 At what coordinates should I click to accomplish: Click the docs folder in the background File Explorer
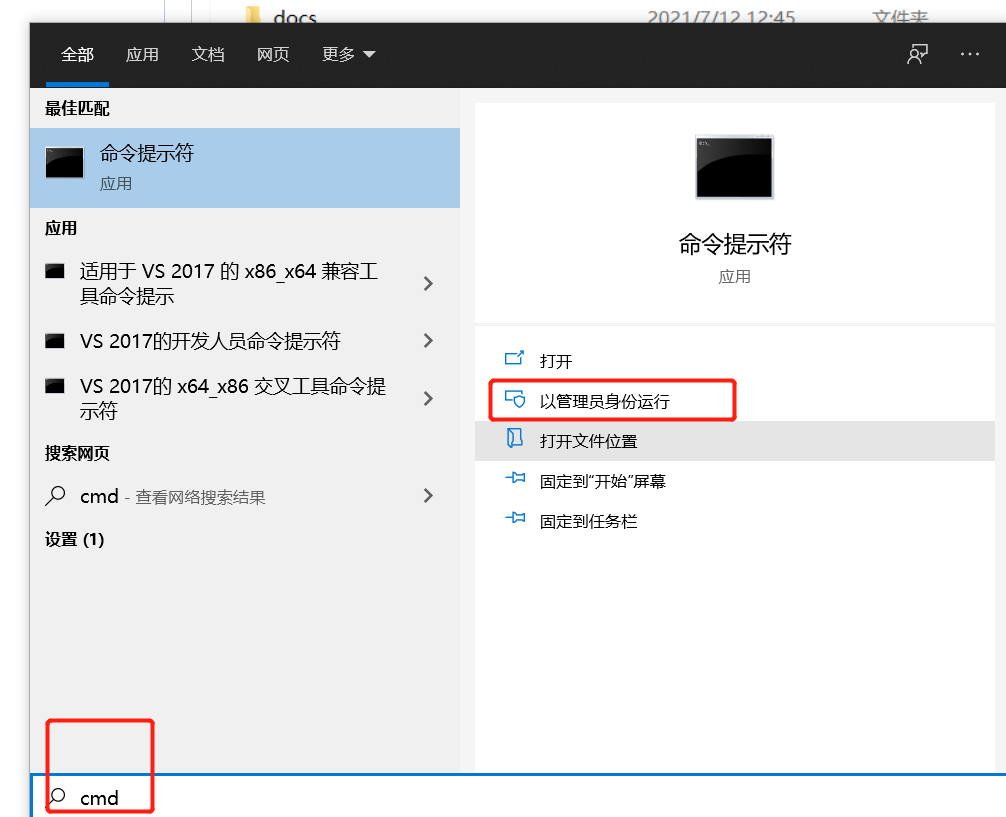(x=294, y=17)
